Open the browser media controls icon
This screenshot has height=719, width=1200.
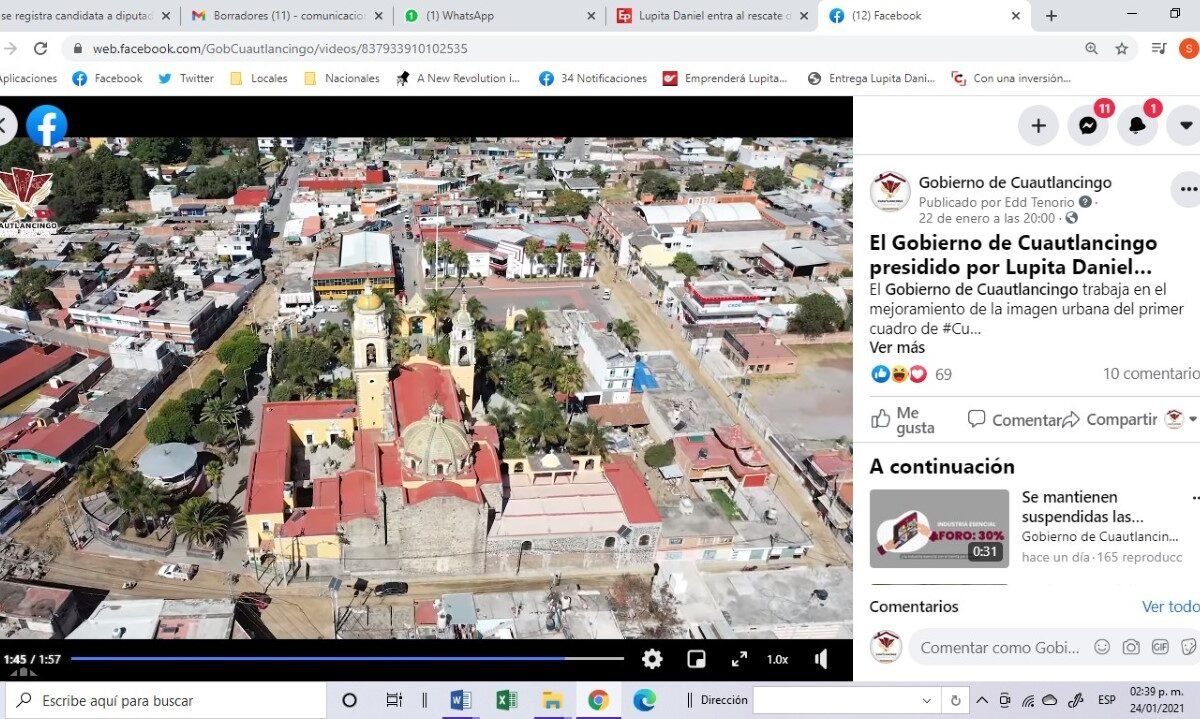click(1159, 48)
